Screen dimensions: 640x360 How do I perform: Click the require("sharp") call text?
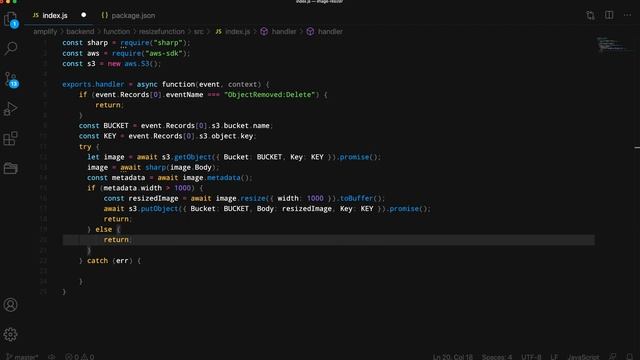[x=153, y=43]
